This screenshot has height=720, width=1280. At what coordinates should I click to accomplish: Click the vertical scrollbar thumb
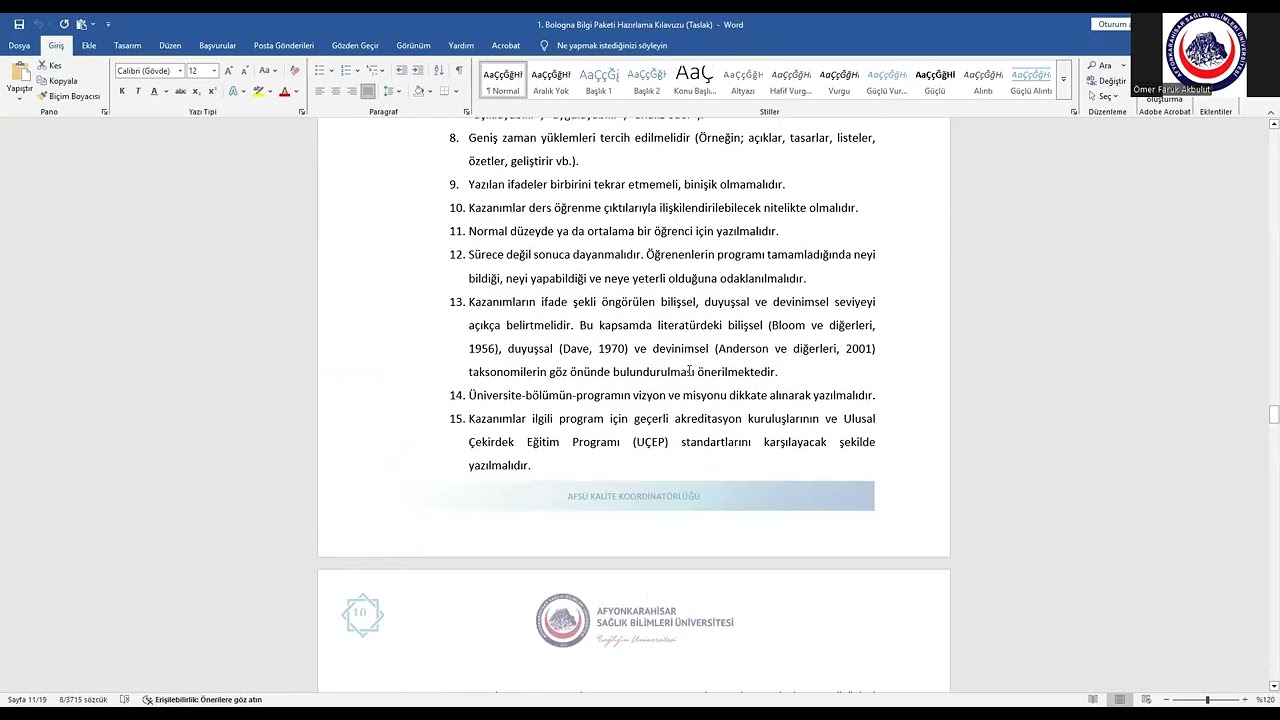[1274, 415]
